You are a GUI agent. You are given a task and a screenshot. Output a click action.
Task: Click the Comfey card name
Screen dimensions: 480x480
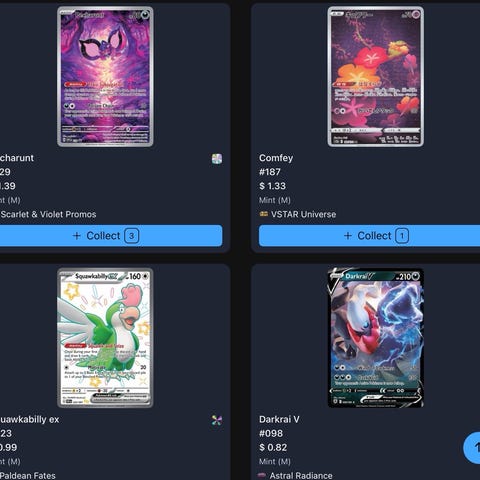click(276, 158)
